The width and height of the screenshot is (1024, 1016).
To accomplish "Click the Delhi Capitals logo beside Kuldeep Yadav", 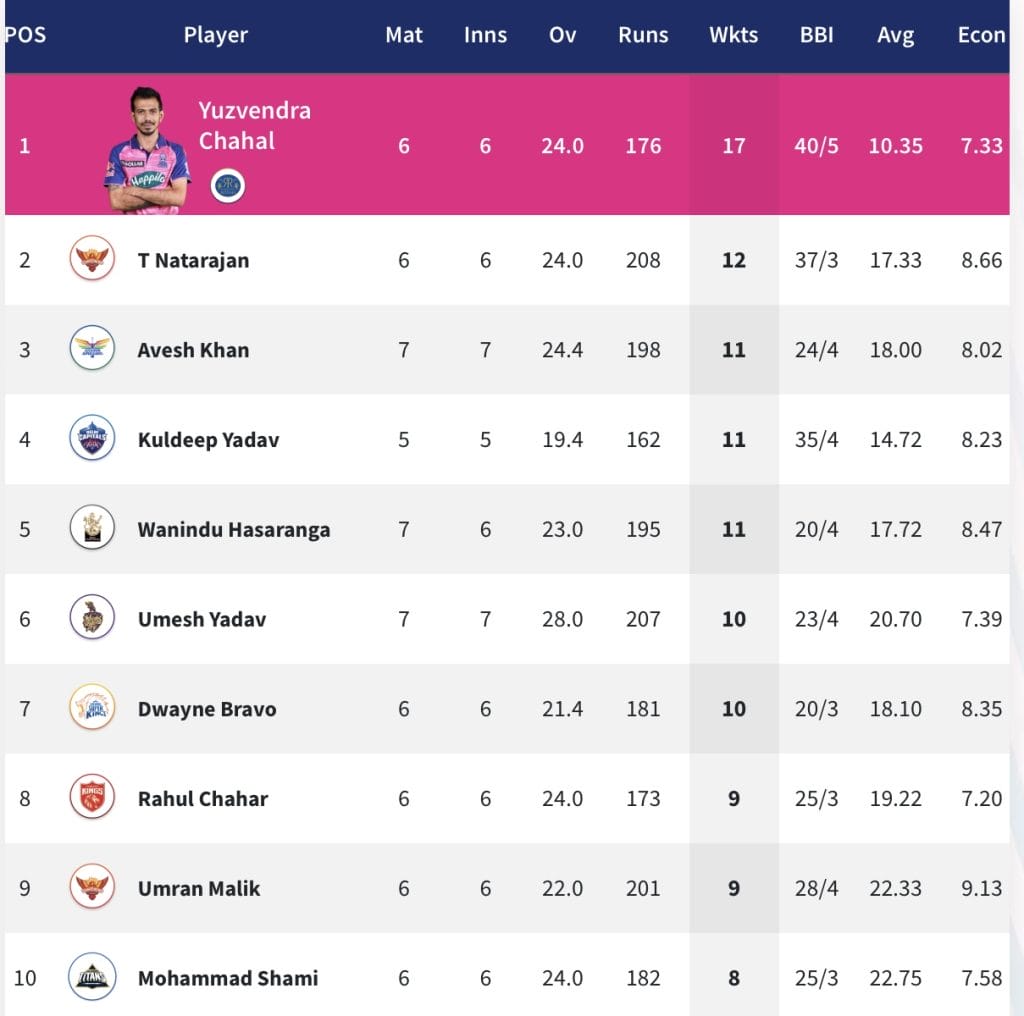I will [x=92, y=439].
